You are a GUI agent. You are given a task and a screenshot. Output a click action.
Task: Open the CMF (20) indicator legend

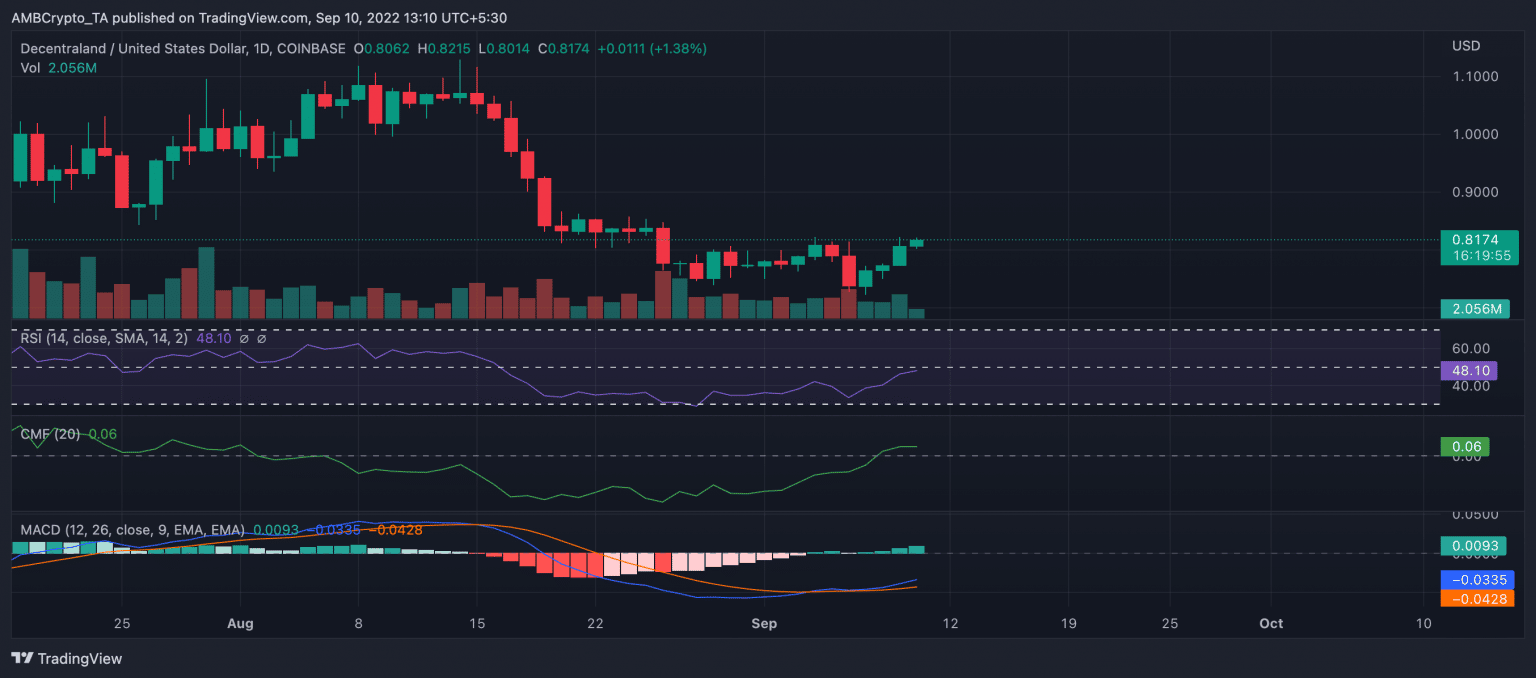coord(51,434)
